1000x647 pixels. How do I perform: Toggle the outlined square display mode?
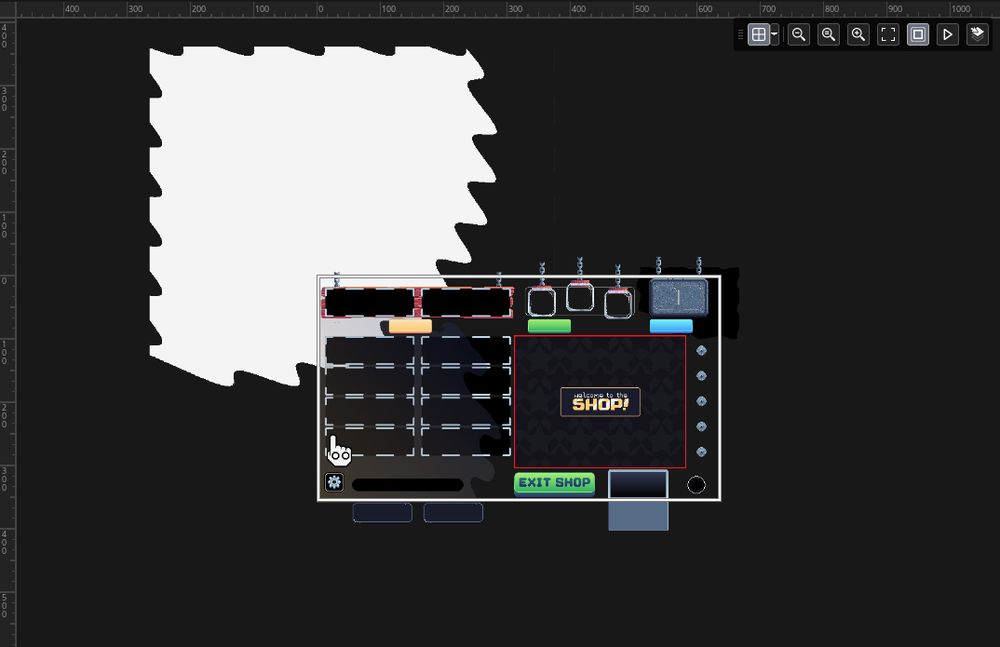pos(918,34)
